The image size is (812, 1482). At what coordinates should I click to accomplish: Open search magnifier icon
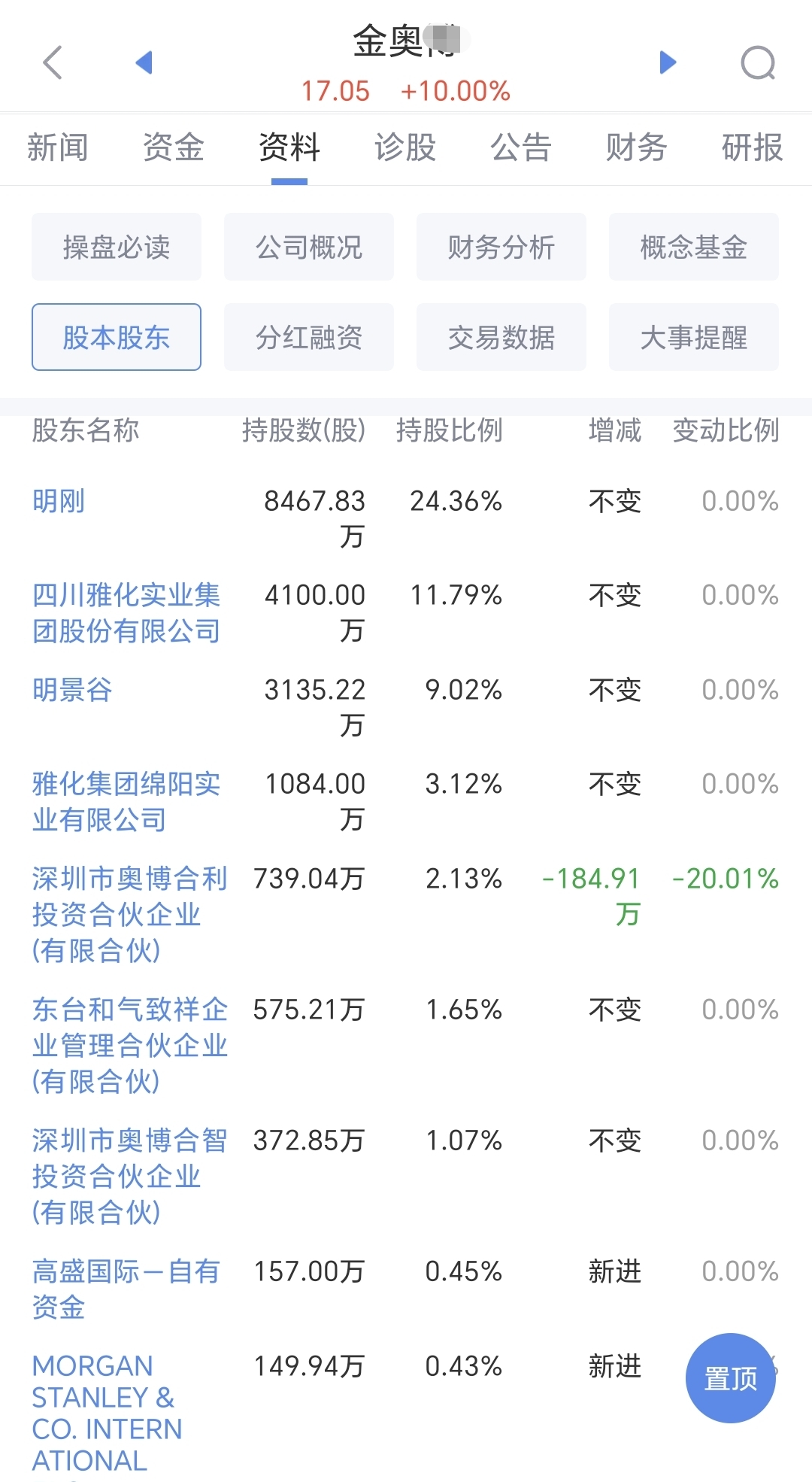click(x=758, y=63)
